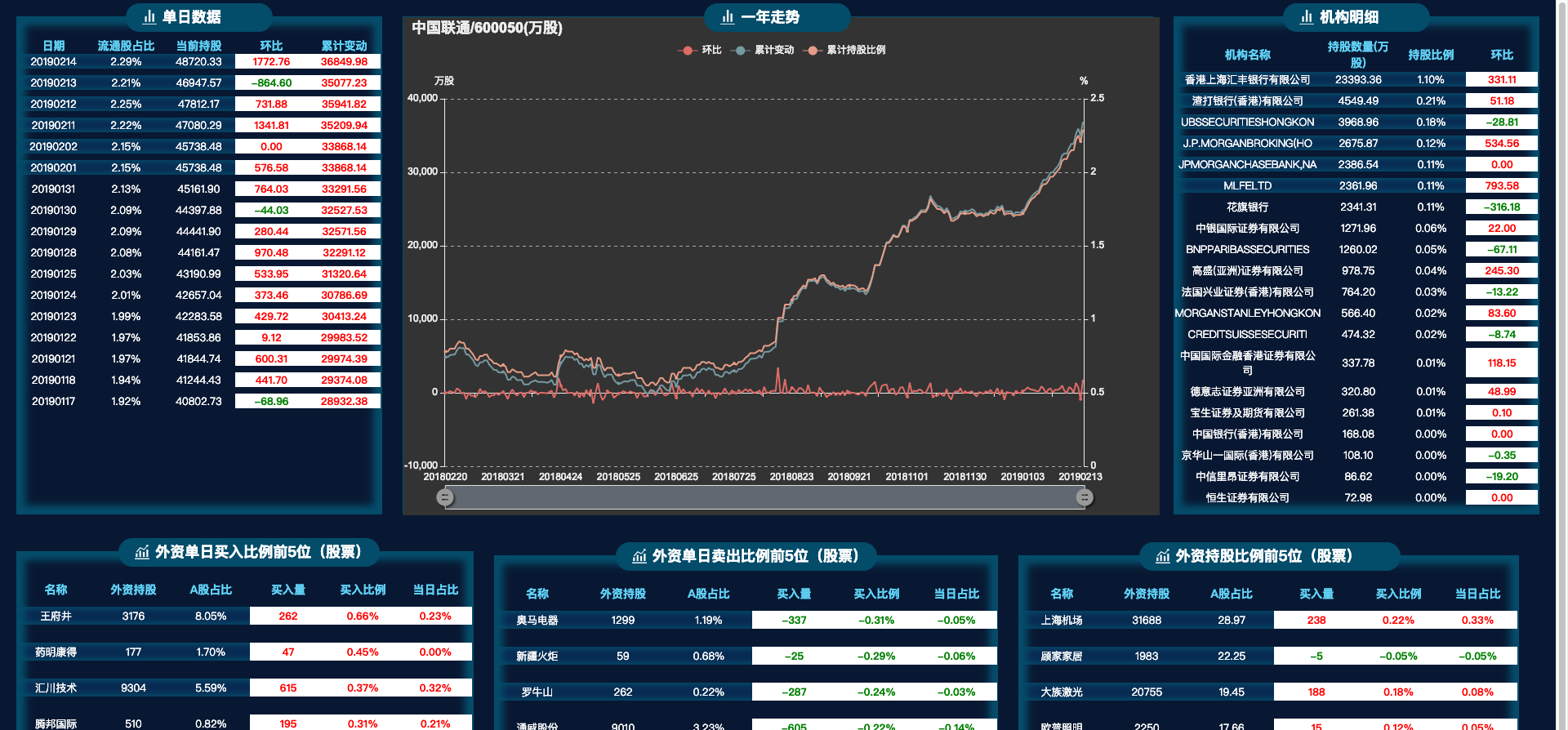Click 奥马电器 in the sell ranking table
The height and width of the screenshot is (730, 1568).
click(x=537, y=620)
